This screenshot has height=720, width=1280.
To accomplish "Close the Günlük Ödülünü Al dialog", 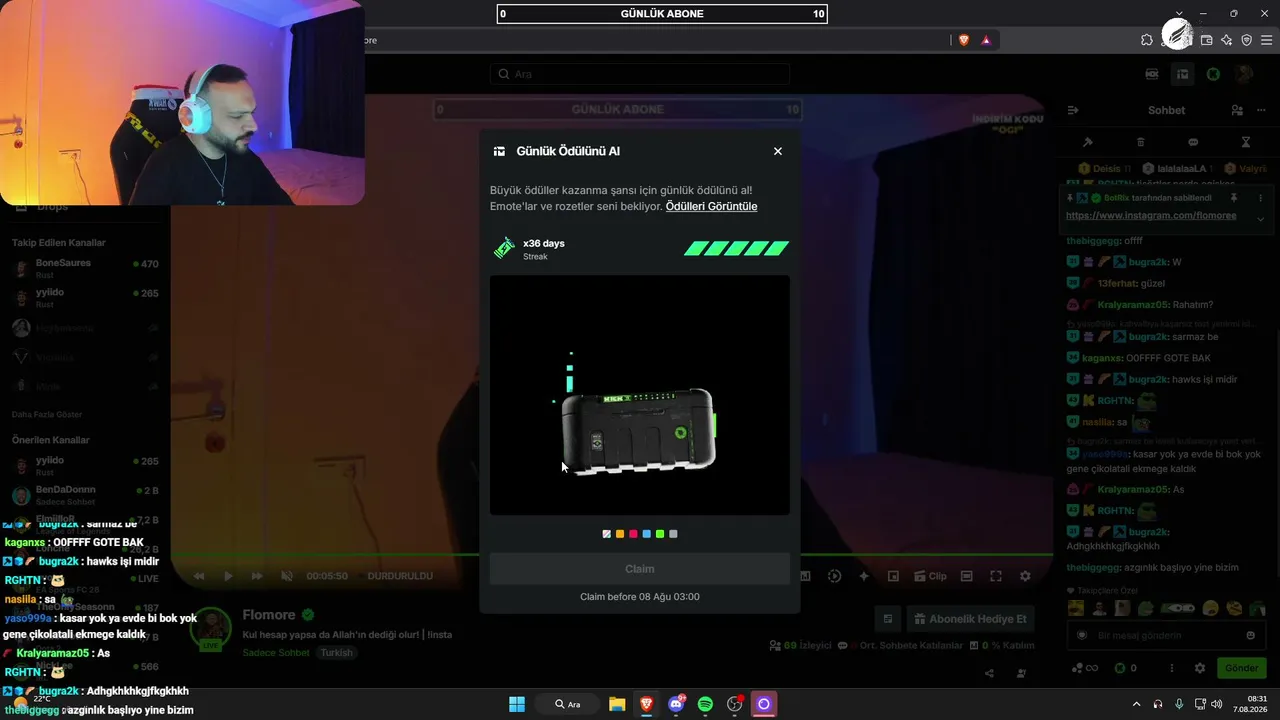I will pyautogui.click(x=778, y=151).
